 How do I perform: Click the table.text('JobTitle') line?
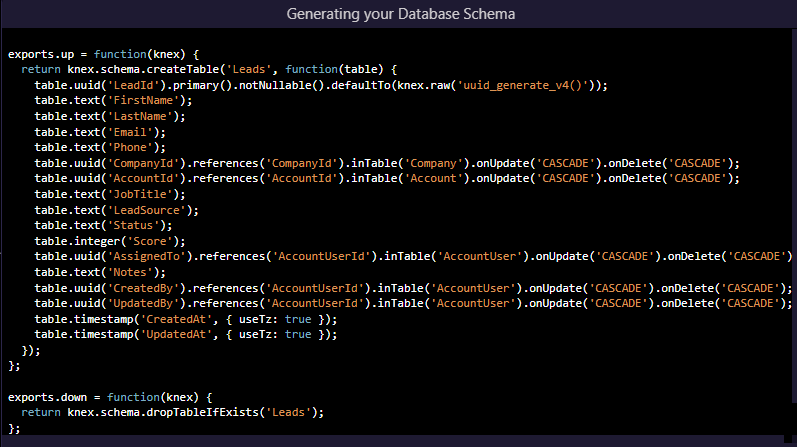click(x=110, y=194)
